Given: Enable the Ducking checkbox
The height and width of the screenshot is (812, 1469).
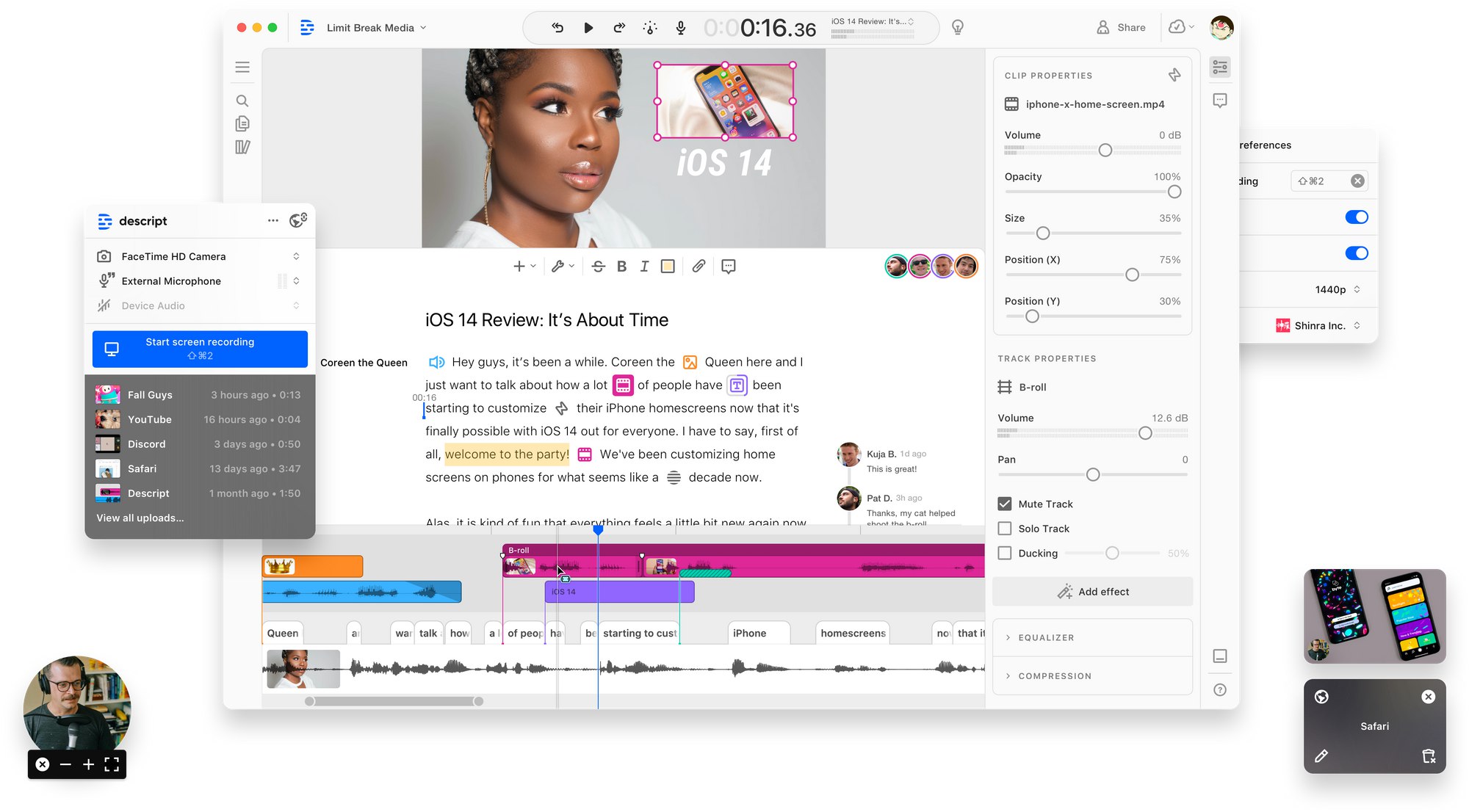Looking at the screenshot, I should click(x=1005, y=554).
